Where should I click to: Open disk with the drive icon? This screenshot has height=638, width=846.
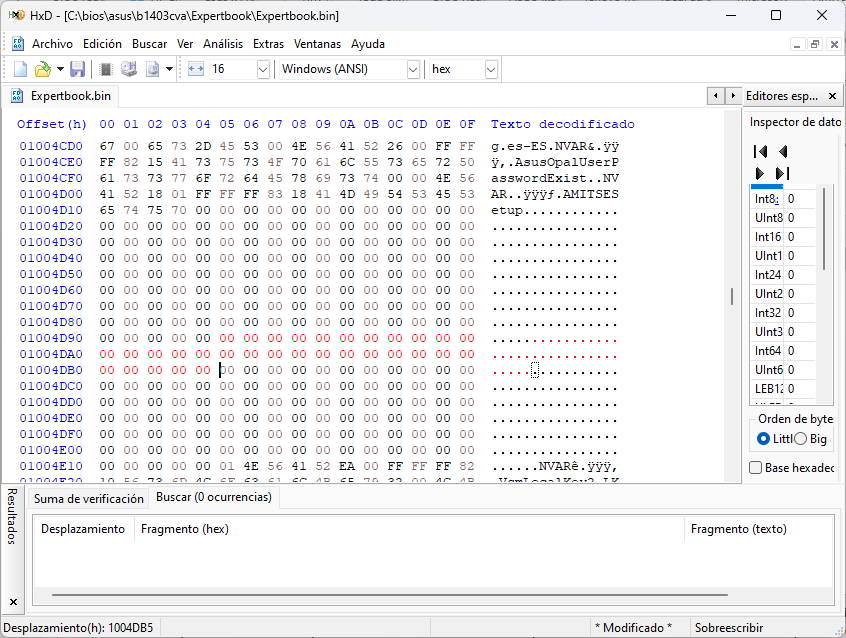click(x=128, y=69)
